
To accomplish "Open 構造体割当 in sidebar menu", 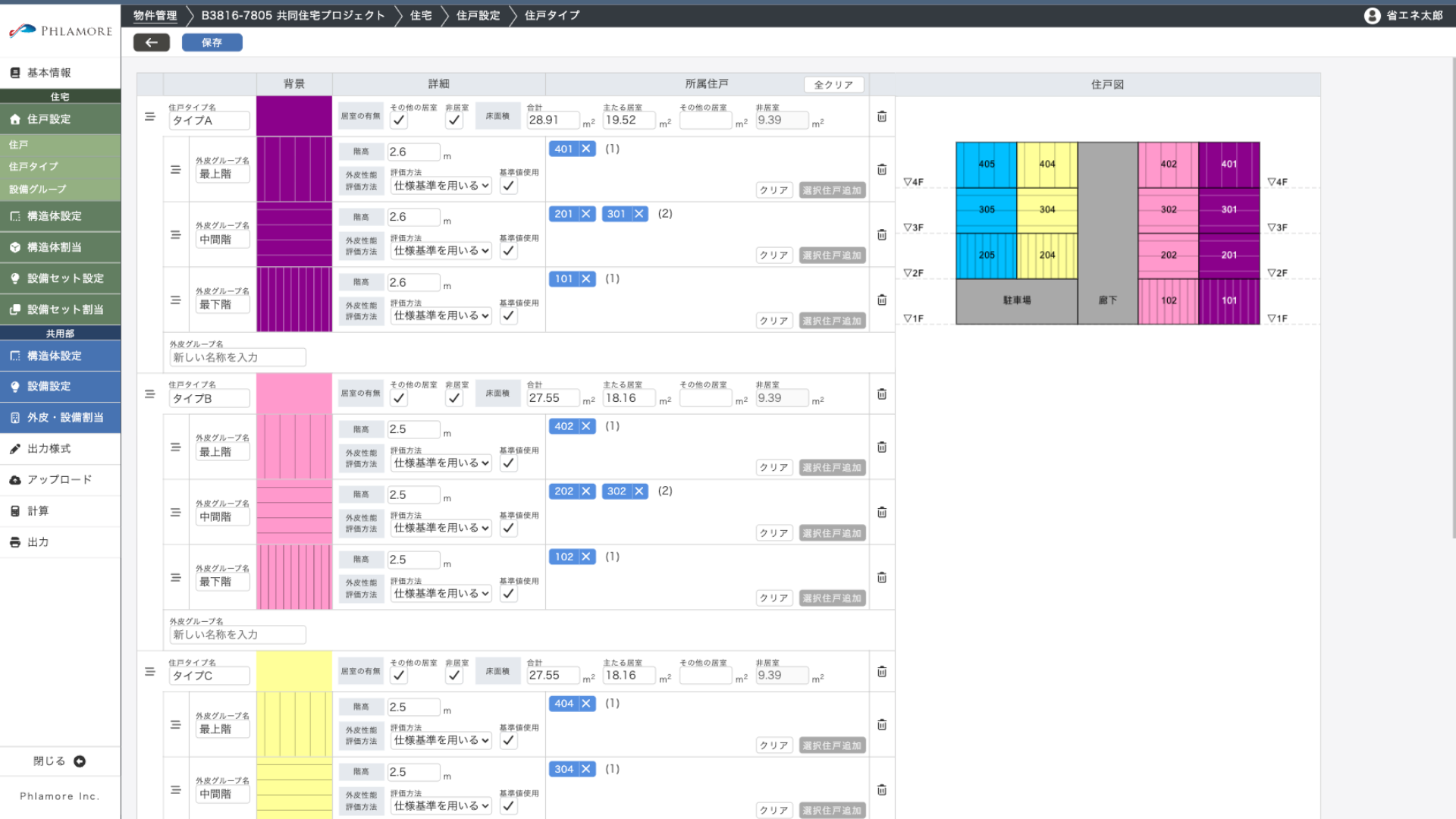I will 55,247.
